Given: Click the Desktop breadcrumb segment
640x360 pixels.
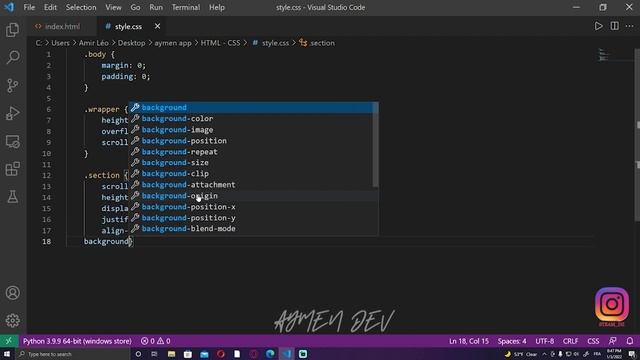Looking at the screenshot, I should pos(131,43).
